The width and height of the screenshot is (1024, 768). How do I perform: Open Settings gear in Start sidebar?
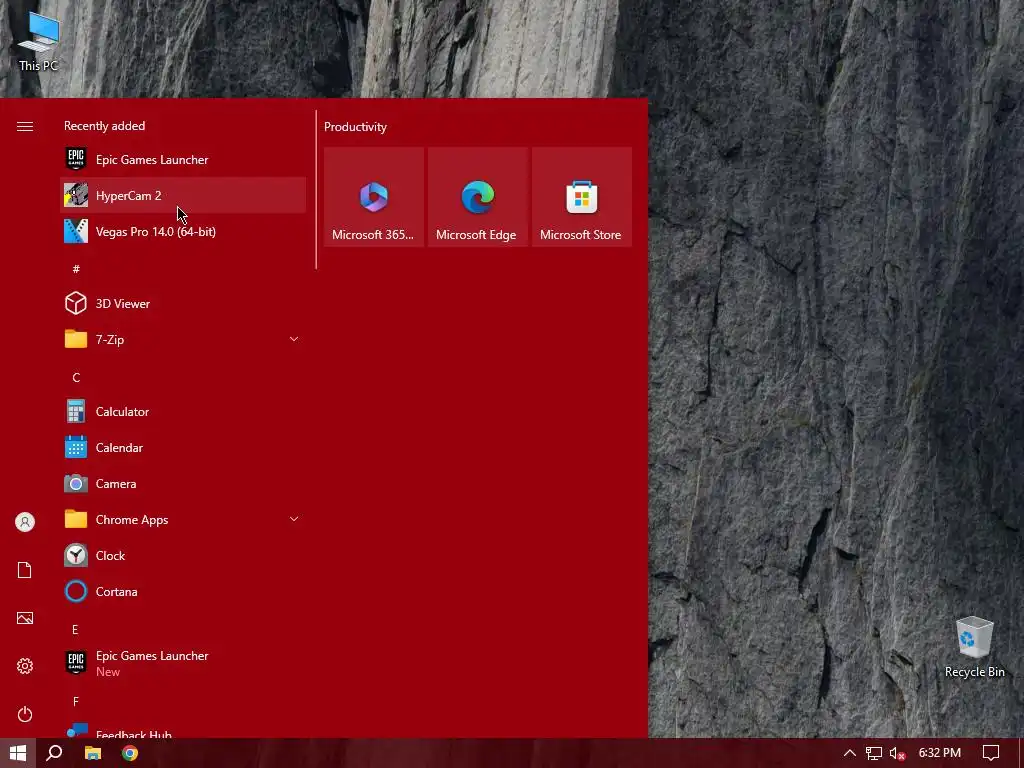coord(25,665)
